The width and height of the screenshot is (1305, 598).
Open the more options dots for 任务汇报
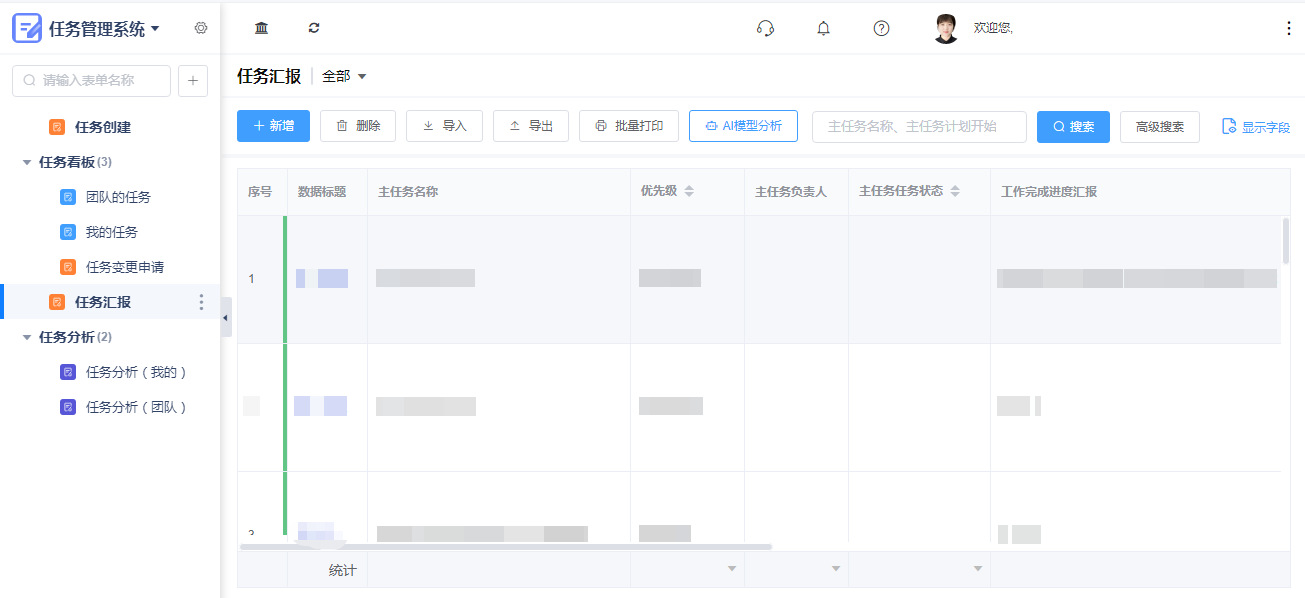[201, 302]
